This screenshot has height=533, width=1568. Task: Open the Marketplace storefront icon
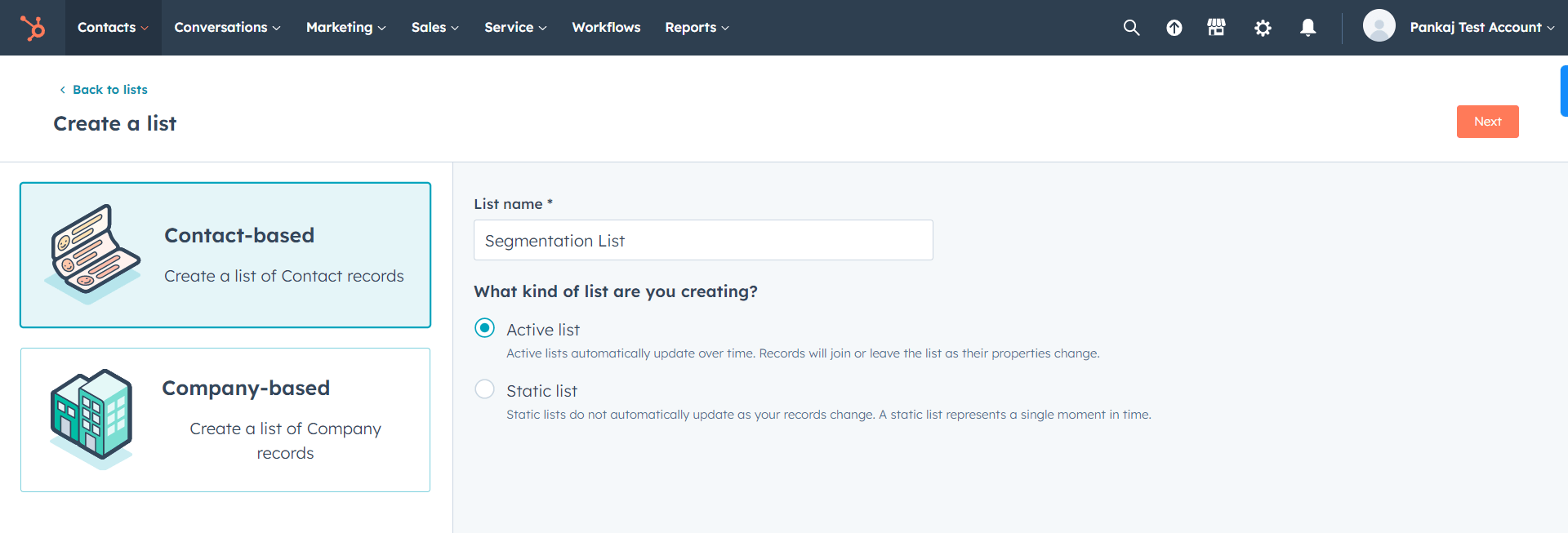(x=1216, y=28)
